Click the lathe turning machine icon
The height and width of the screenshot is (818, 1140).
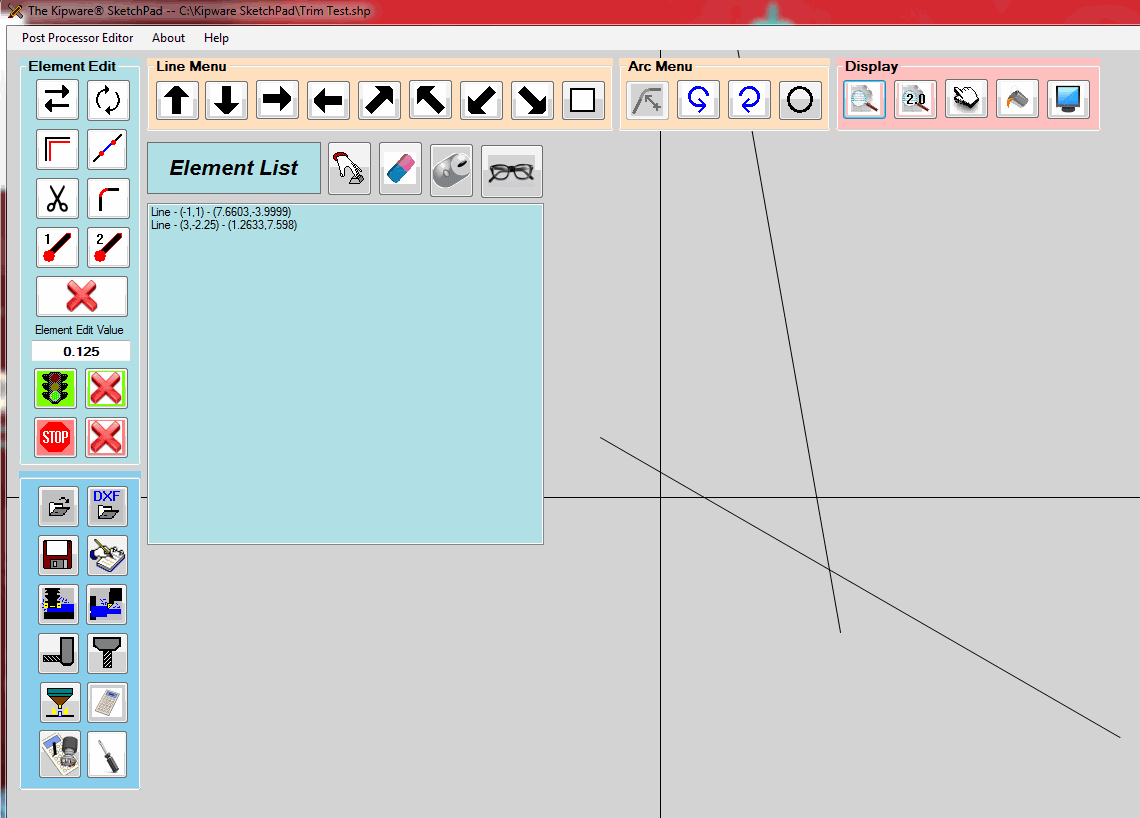[107, 604]
